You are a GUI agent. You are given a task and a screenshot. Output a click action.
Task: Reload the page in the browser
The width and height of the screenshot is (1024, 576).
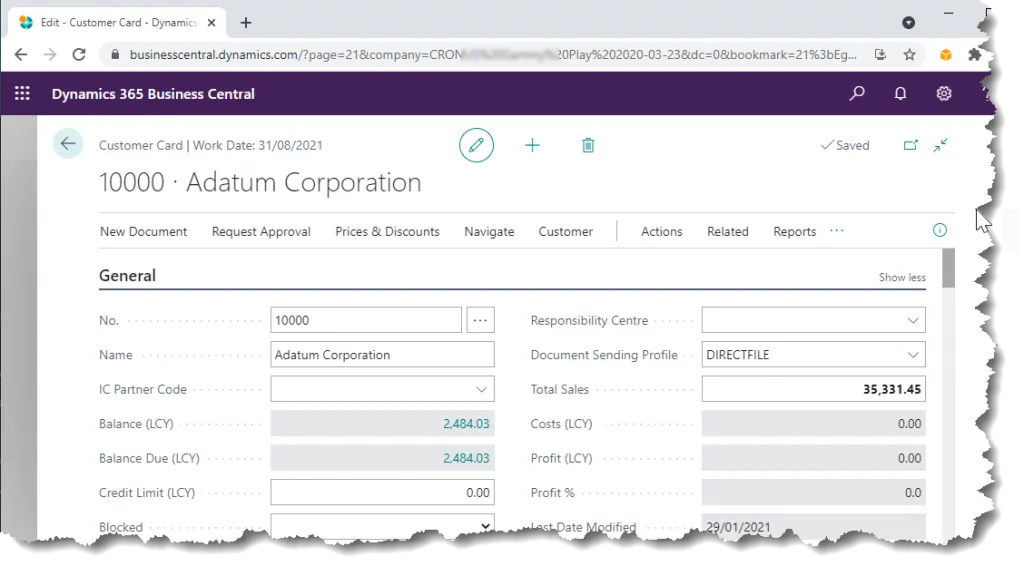79,55
